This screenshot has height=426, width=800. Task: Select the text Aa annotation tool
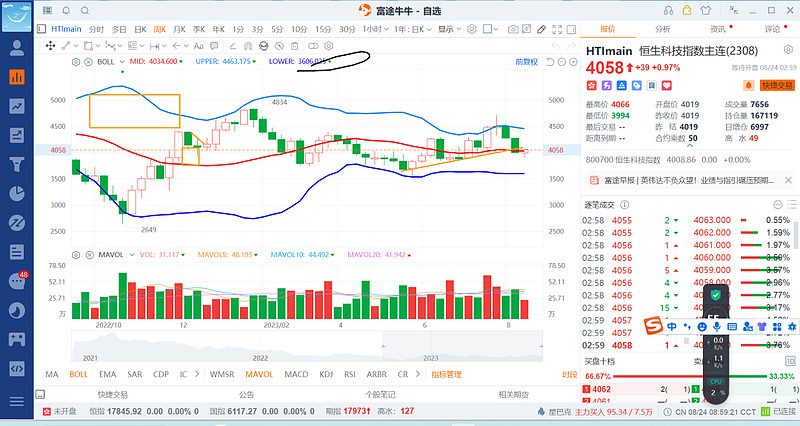click(x=198, y=46)
